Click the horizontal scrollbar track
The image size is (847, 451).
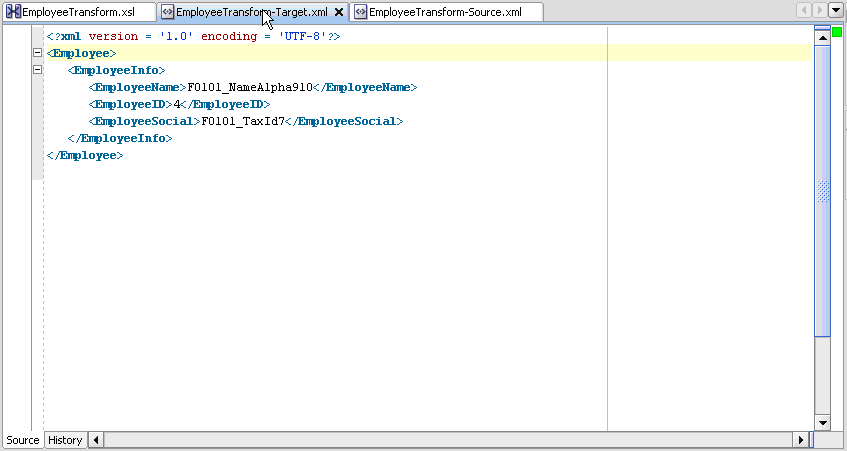[x=448, y=440]
